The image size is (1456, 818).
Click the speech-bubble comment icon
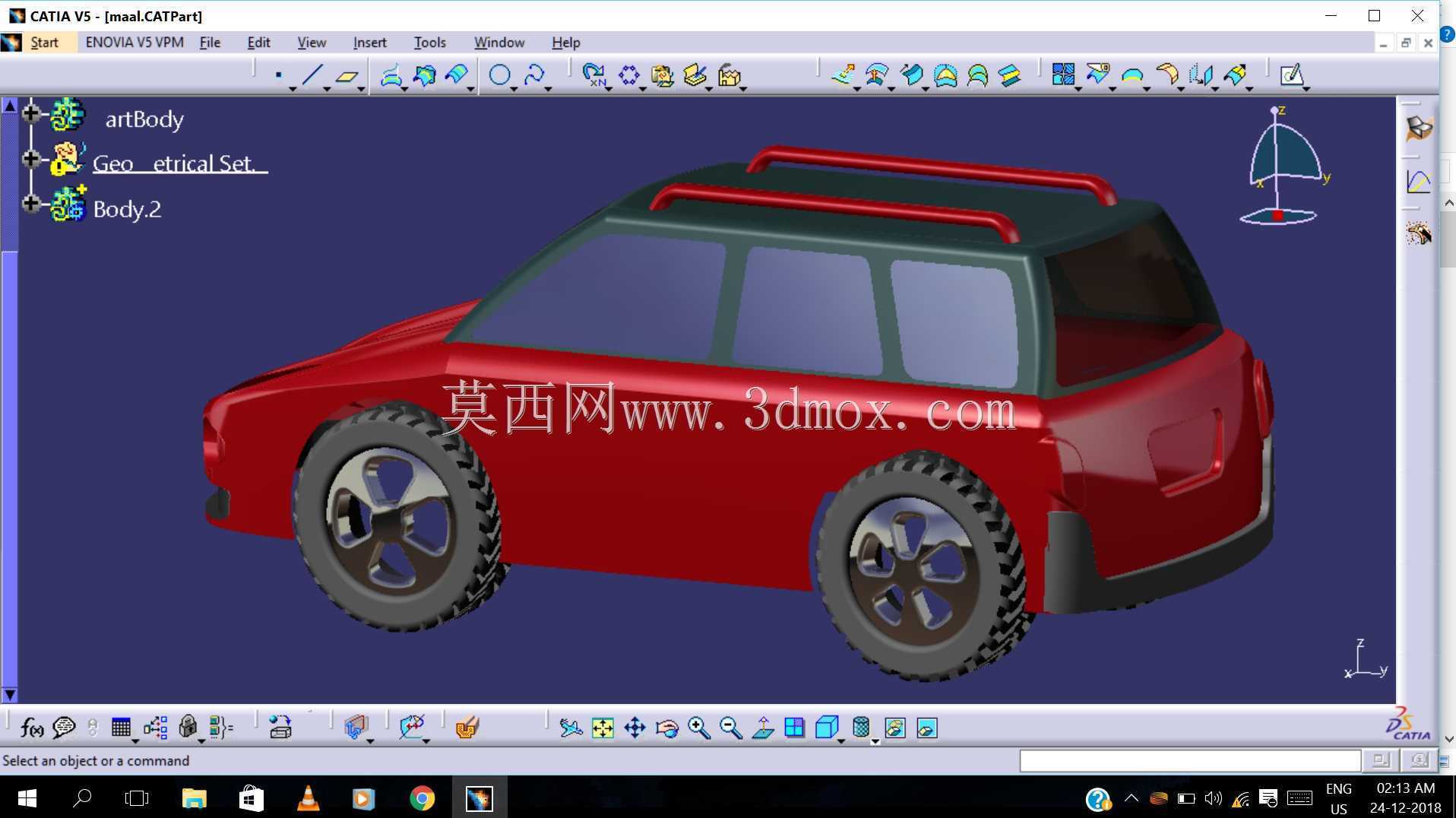(64, 728)
